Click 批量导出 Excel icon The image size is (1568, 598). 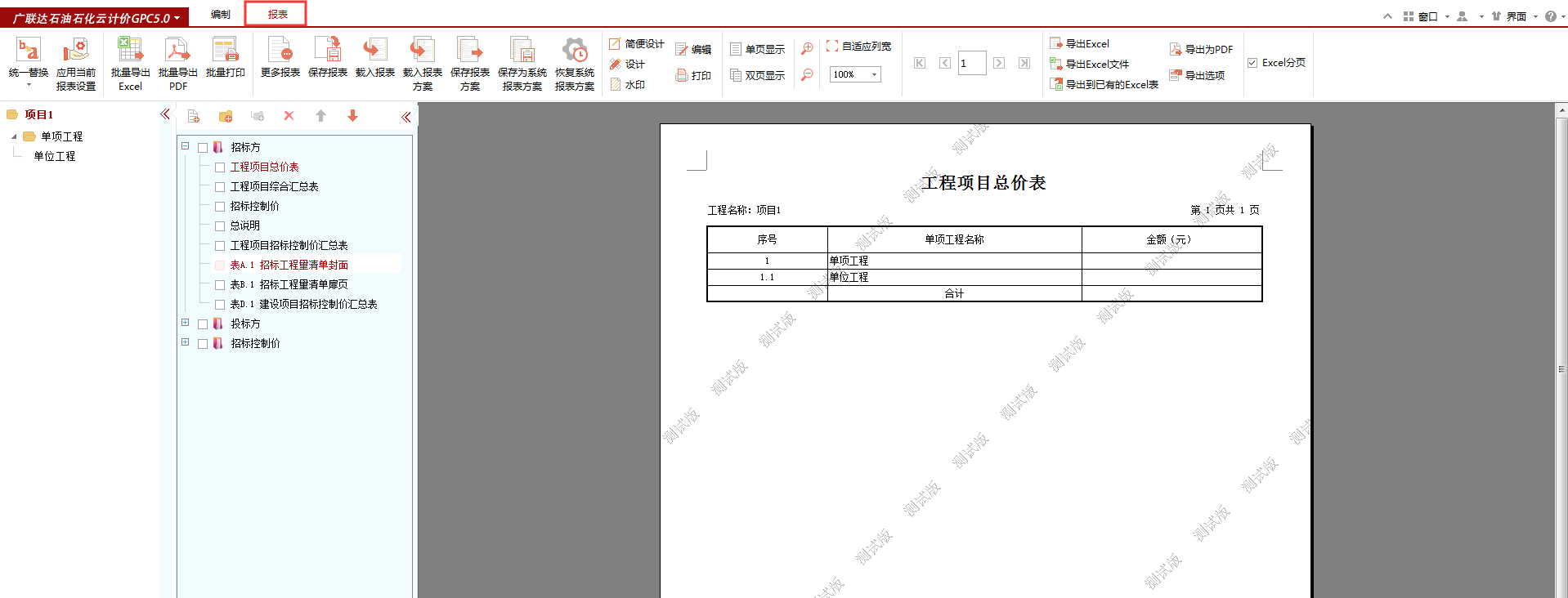point(130,51)
